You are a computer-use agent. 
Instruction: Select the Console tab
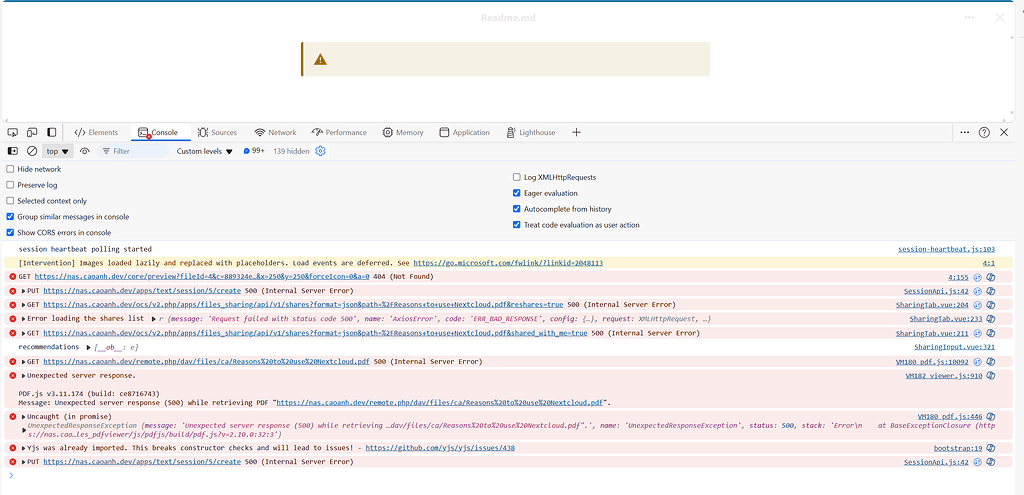tap(159, 132)
